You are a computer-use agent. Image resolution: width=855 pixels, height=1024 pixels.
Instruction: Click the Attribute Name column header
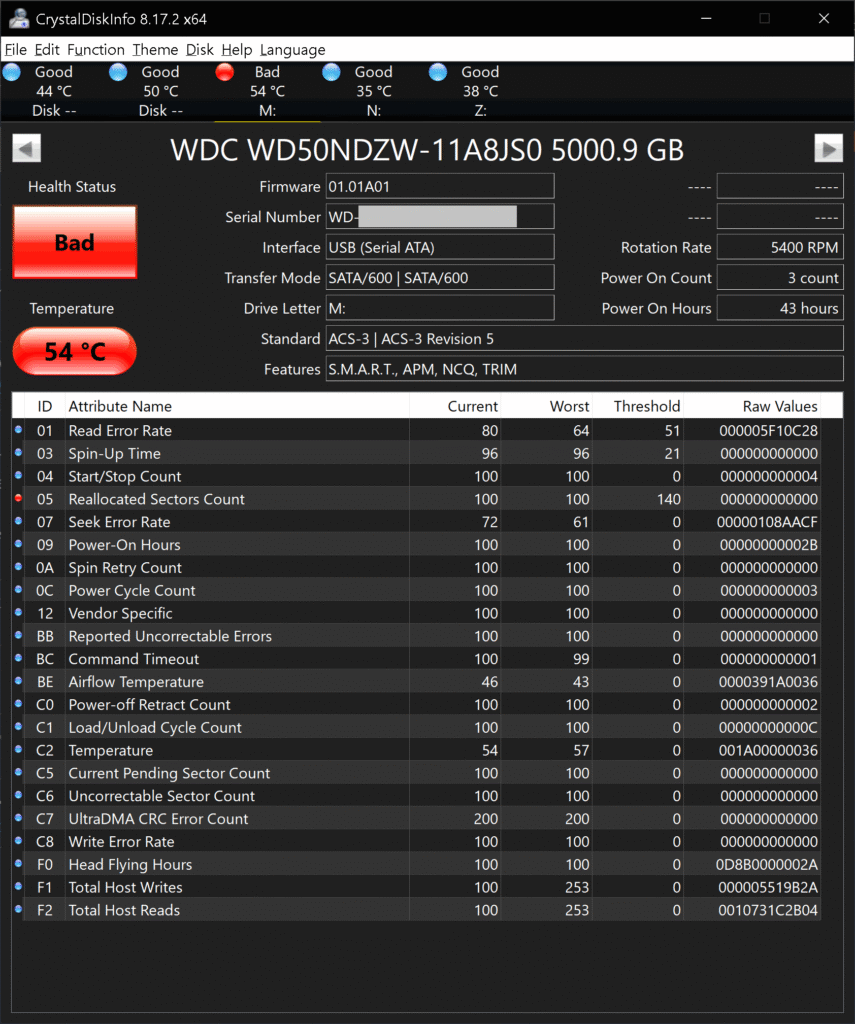tap(120, 406)
